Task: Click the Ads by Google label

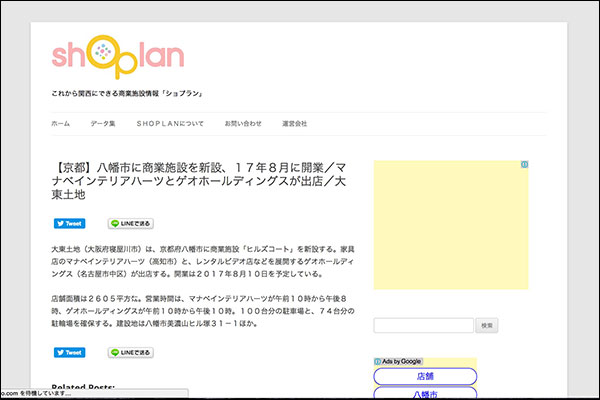Action: tap(401, 361)
